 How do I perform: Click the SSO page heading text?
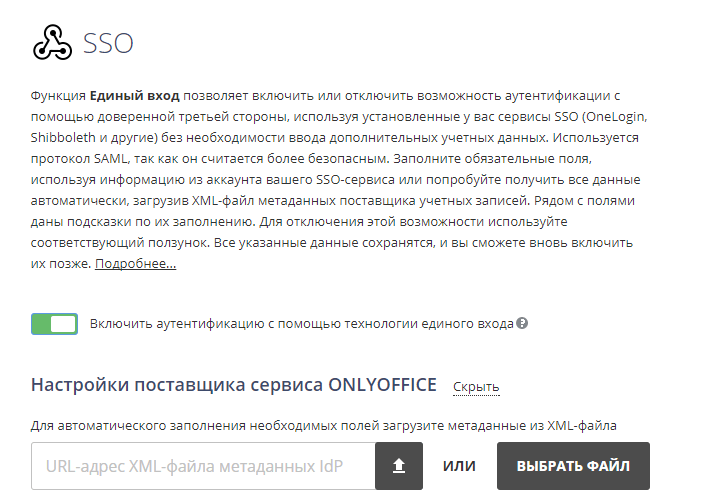point(108,43)
